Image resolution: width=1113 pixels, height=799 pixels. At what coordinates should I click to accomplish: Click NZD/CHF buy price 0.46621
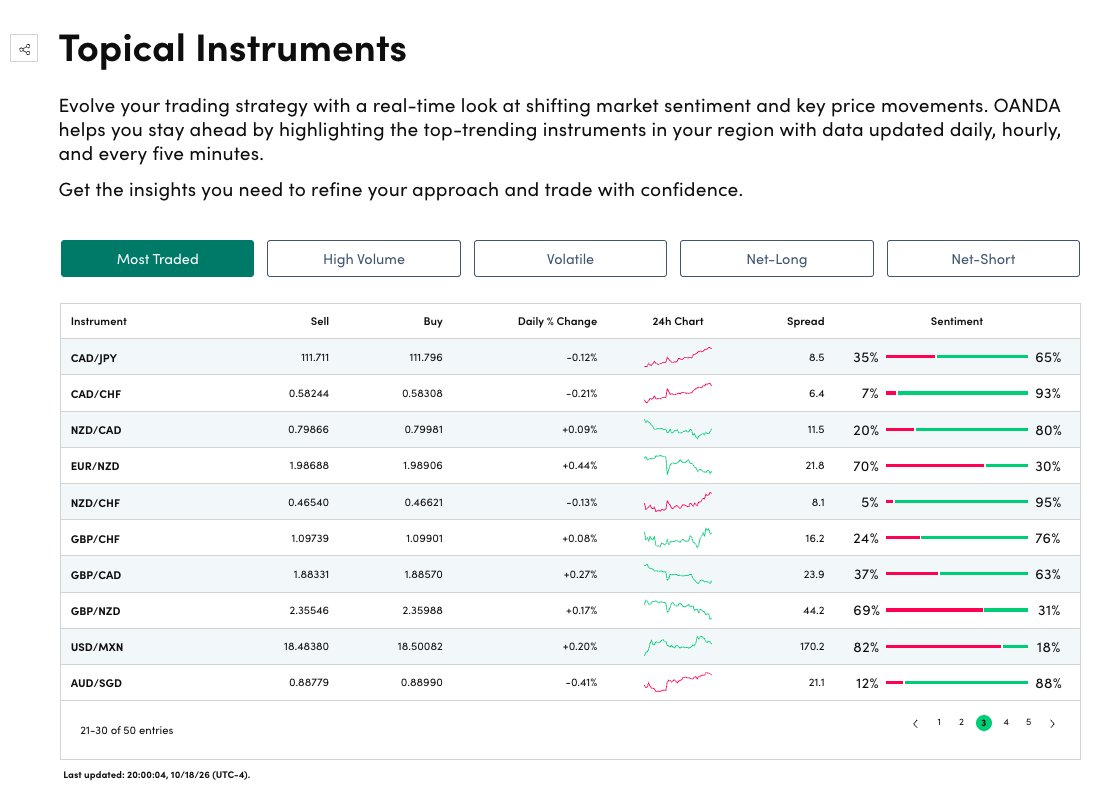424,502
